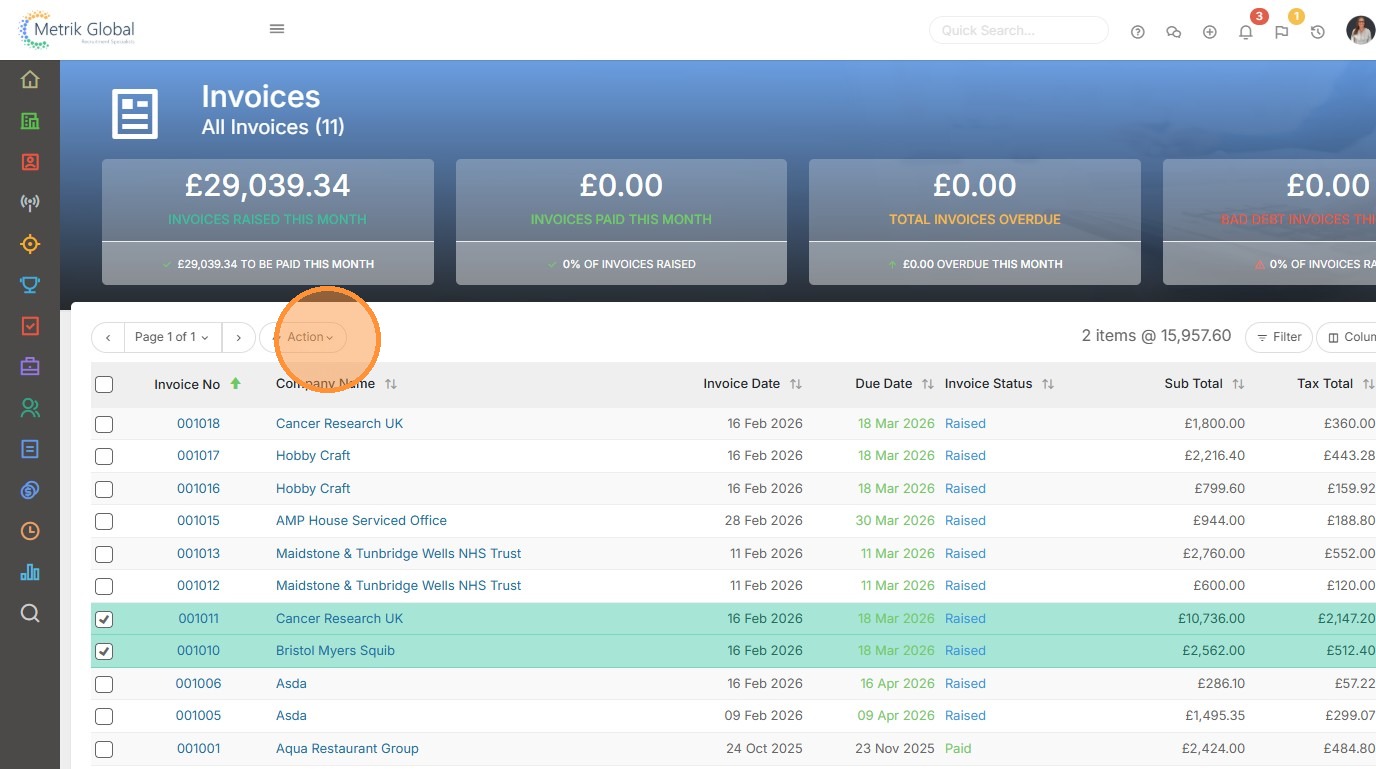Open the bar chart reports sidebar icon

(30, 572)
